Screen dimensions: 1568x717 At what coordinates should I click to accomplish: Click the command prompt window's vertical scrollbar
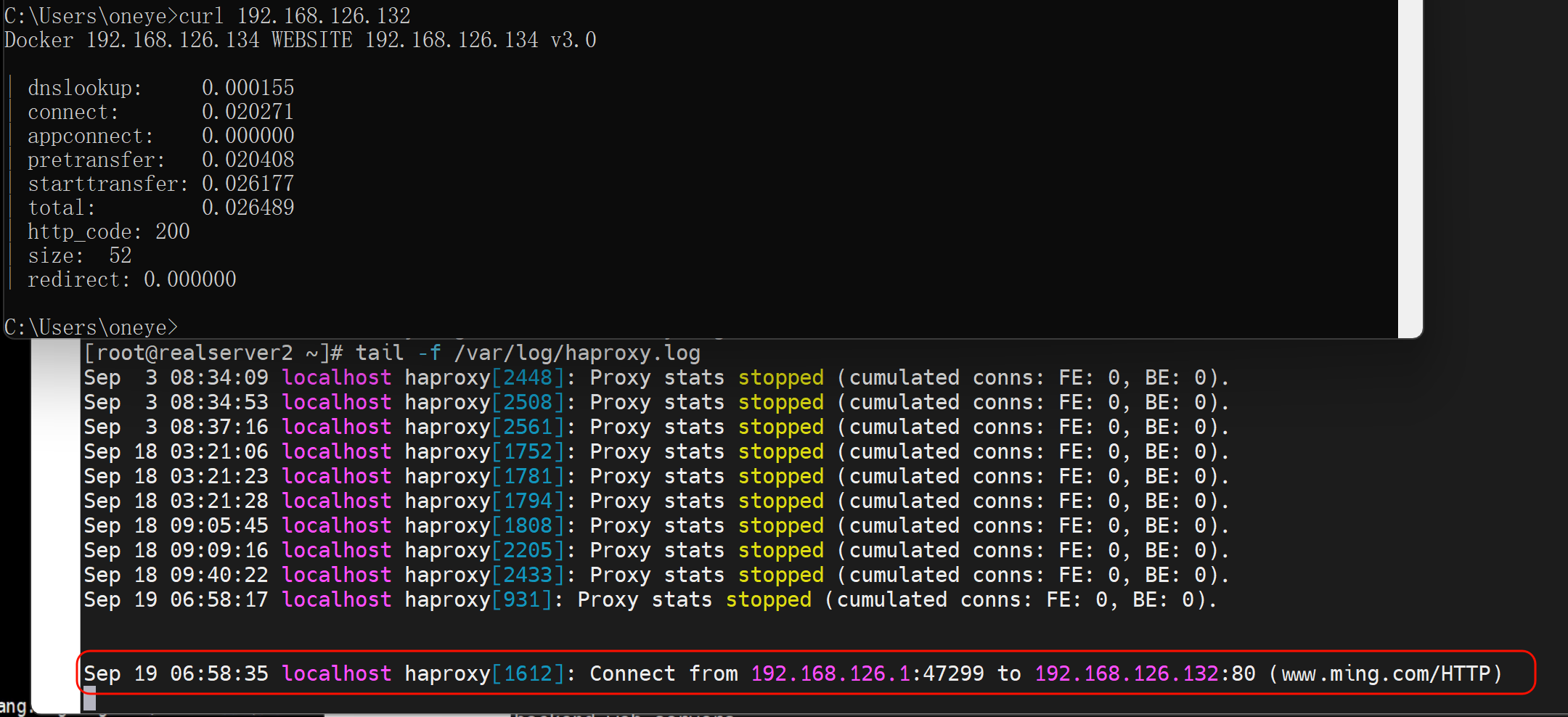[1410, 167]
